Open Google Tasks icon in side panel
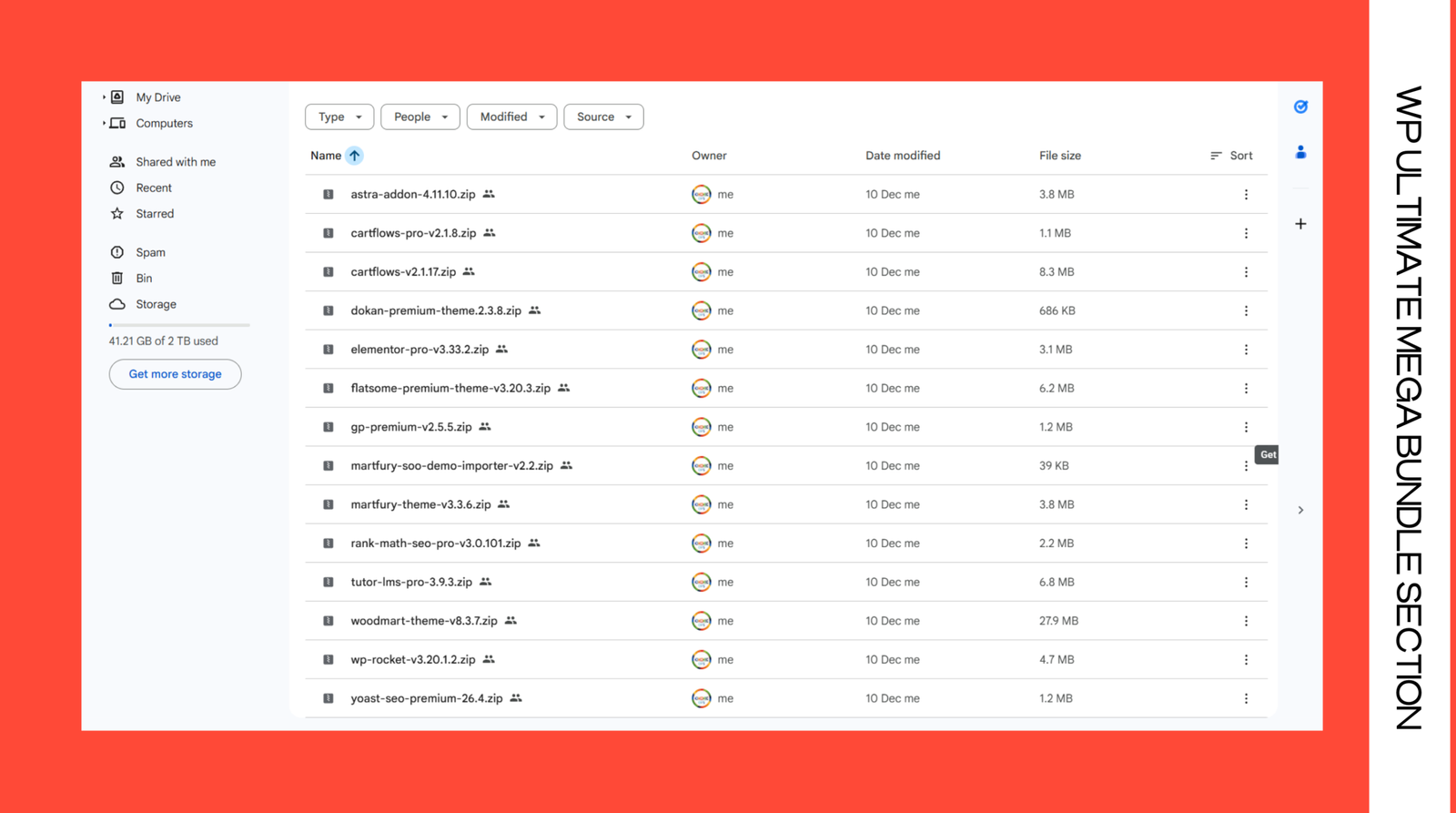 (x=1300, y=107)
